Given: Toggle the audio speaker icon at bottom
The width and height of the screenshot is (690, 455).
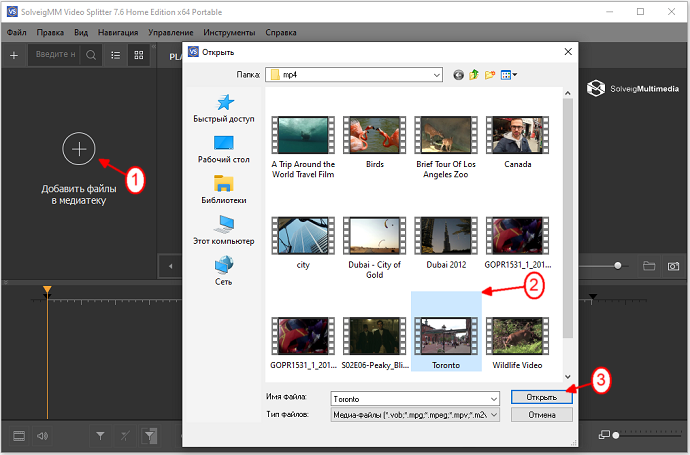Looking at the screenshot, I should [x=42, y=436].
